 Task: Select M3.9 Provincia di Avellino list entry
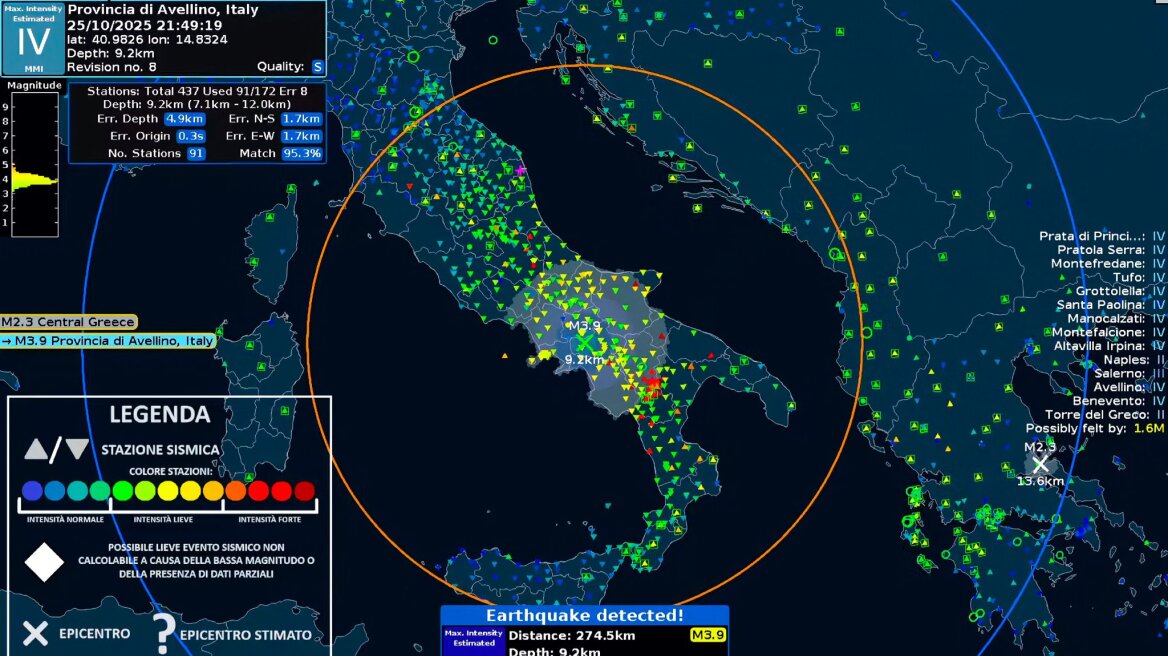pos(108,341)
